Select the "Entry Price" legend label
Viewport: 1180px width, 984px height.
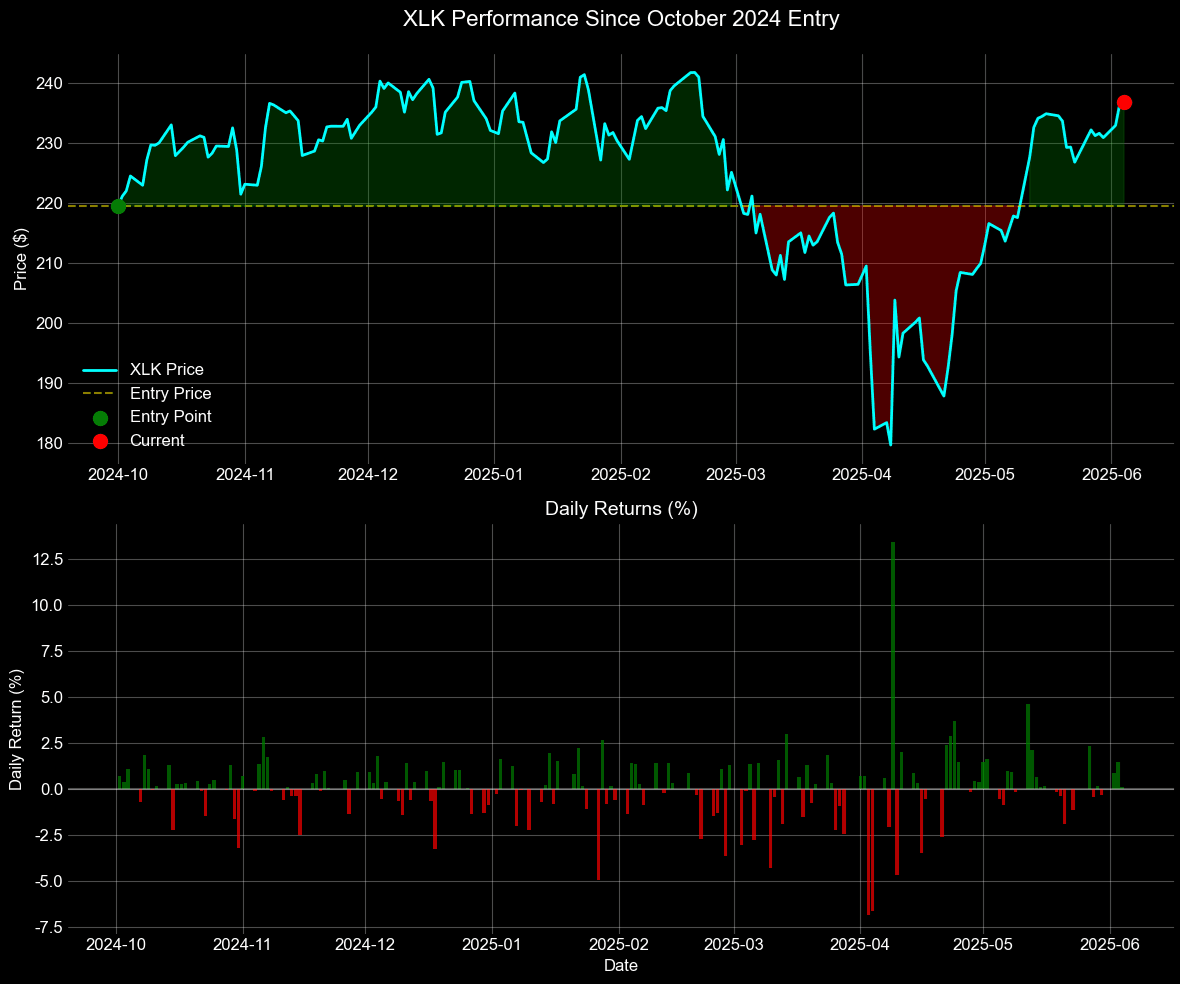(x=171, y=393)
